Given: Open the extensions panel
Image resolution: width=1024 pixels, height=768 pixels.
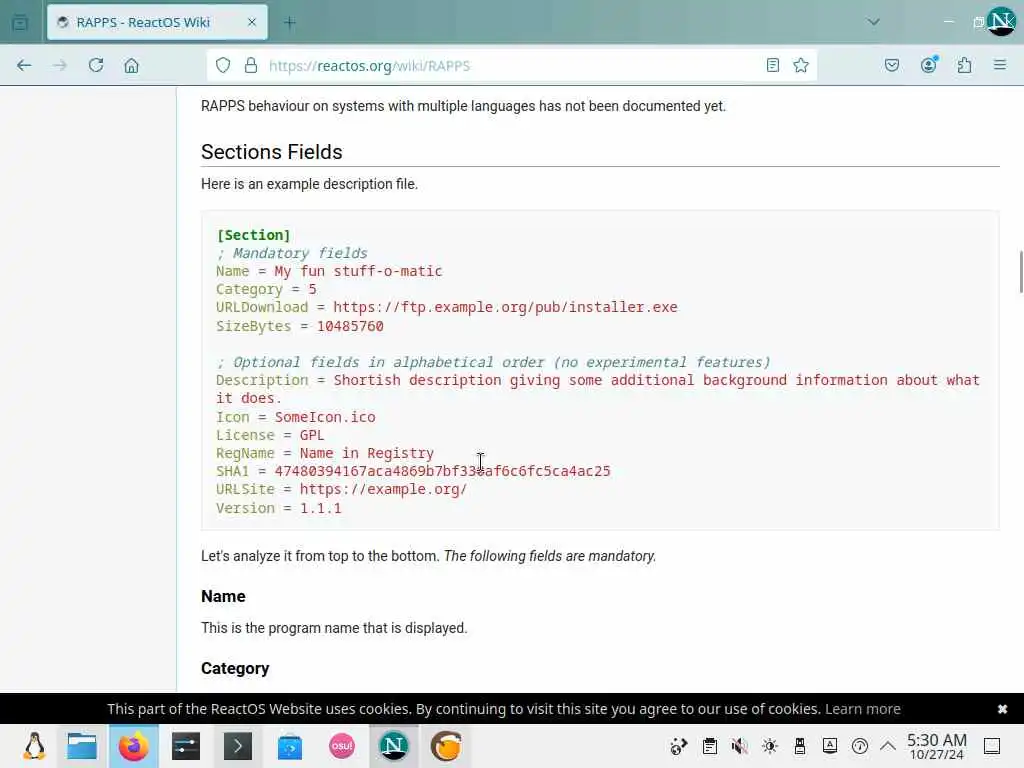Looking at the screenshot, I should point(965,65).
